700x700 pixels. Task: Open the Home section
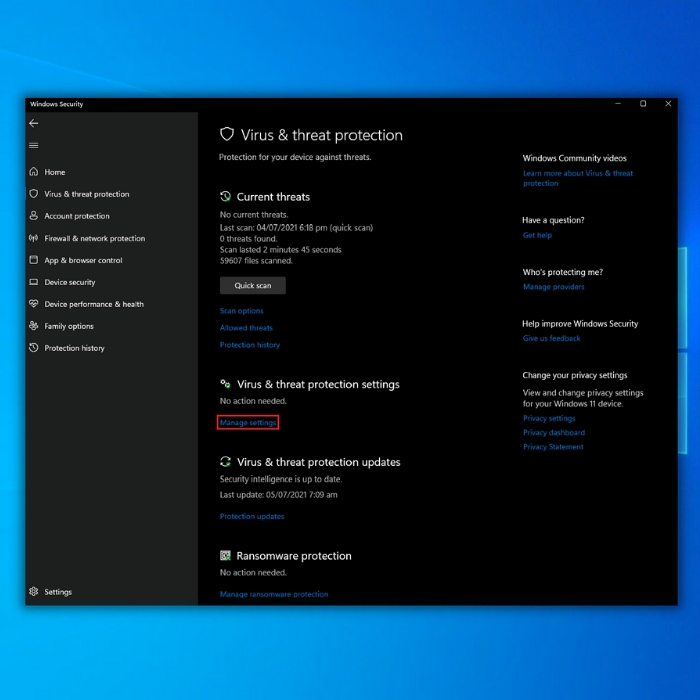pos(54,172)
